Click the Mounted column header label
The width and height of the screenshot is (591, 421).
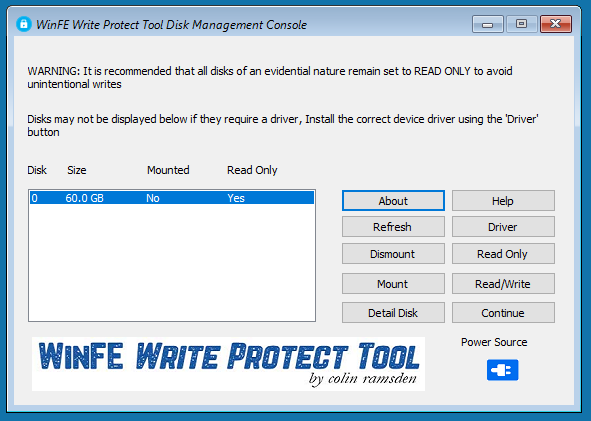click(168, 170)
